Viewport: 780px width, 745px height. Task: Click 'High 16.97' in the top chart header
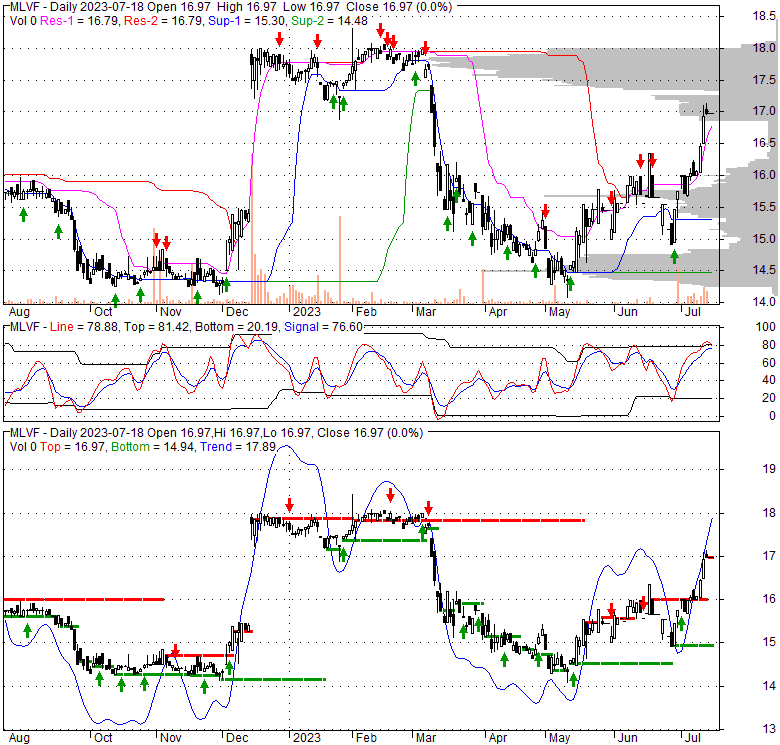pyautogui.click(x=246, y=7)
